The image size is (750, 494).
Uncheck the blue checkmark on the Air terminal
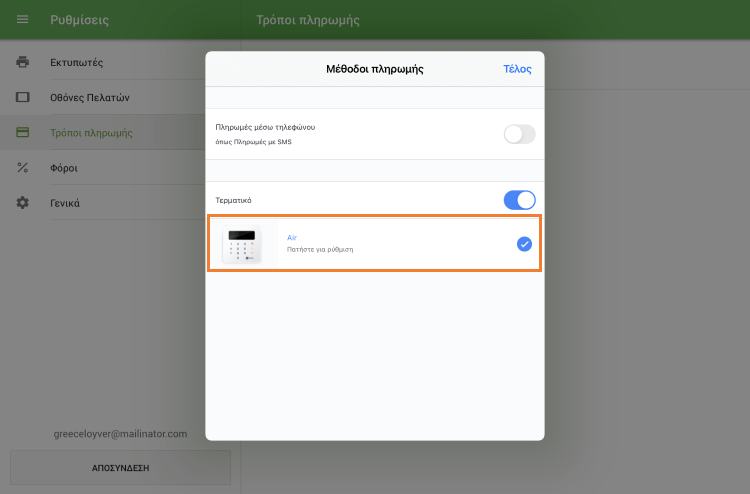(524, 244)
